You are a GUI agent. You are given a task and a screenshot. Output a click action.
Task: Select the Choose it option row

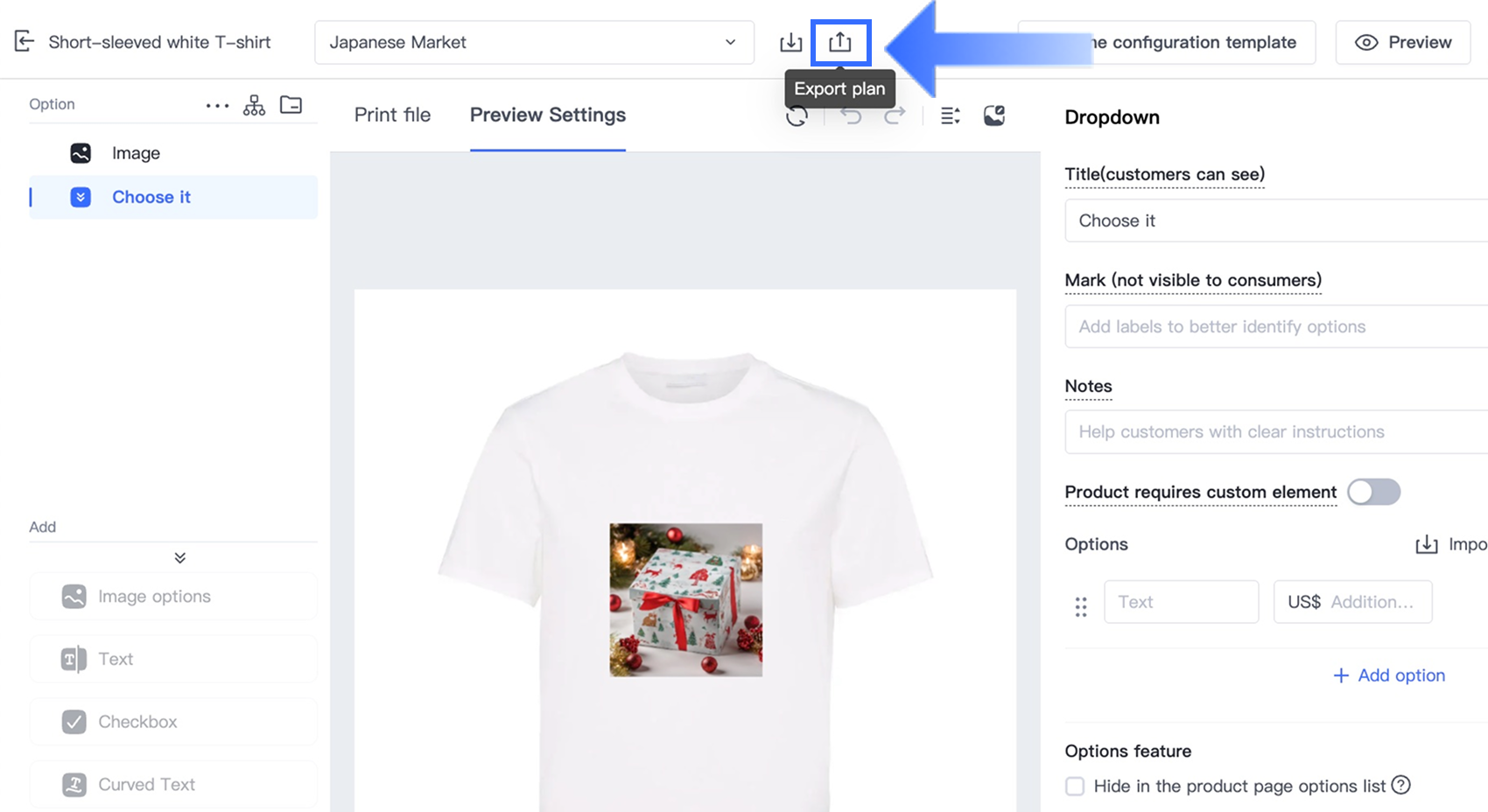tap(173, 197)
